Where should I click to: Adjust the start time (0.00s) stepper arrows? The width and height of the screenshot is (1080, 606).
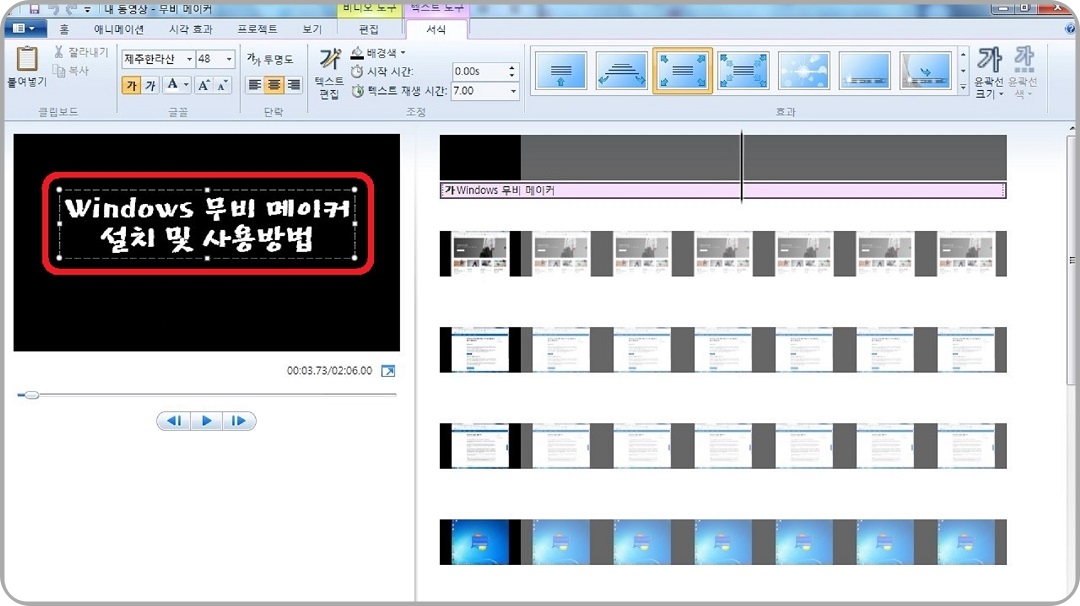pyautogui.click(x=512, y=71)
